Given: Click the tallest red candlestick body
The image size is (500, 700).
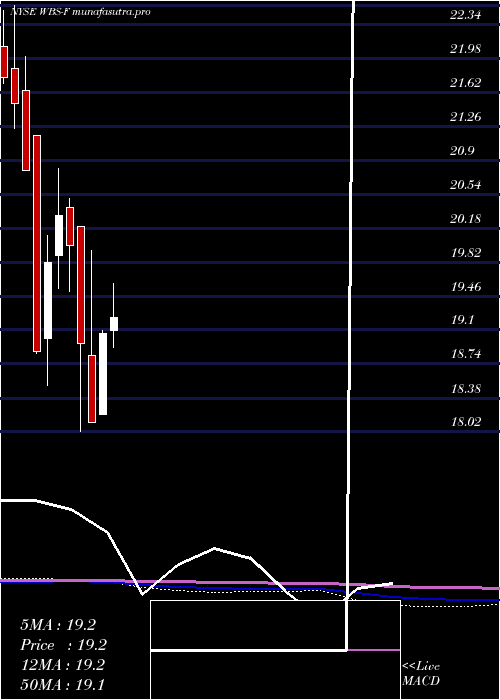Looking at the screenshot, I should [37, 243].
